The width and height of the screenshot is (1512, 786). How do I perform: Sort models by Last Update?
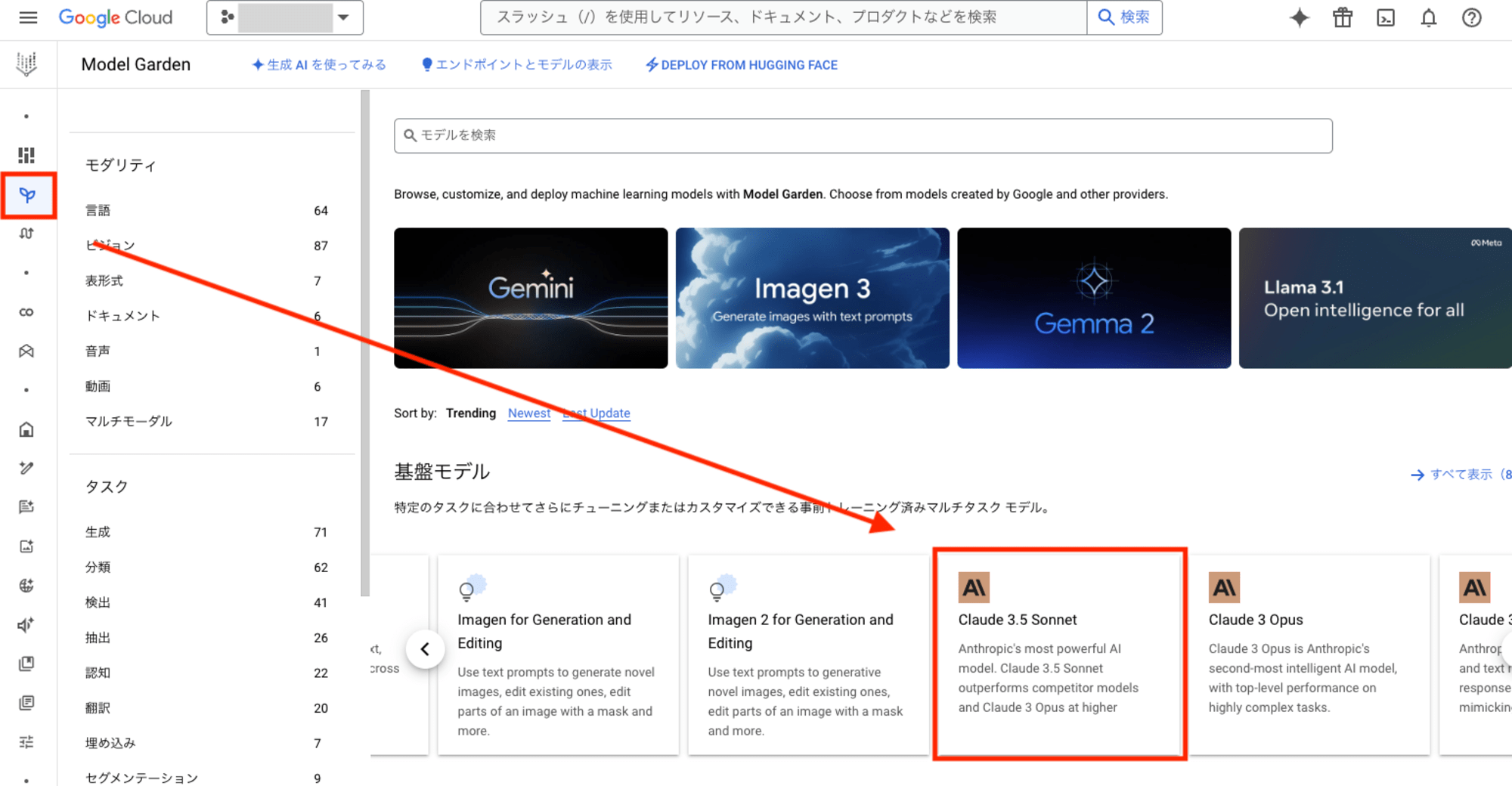coord(596,413)
